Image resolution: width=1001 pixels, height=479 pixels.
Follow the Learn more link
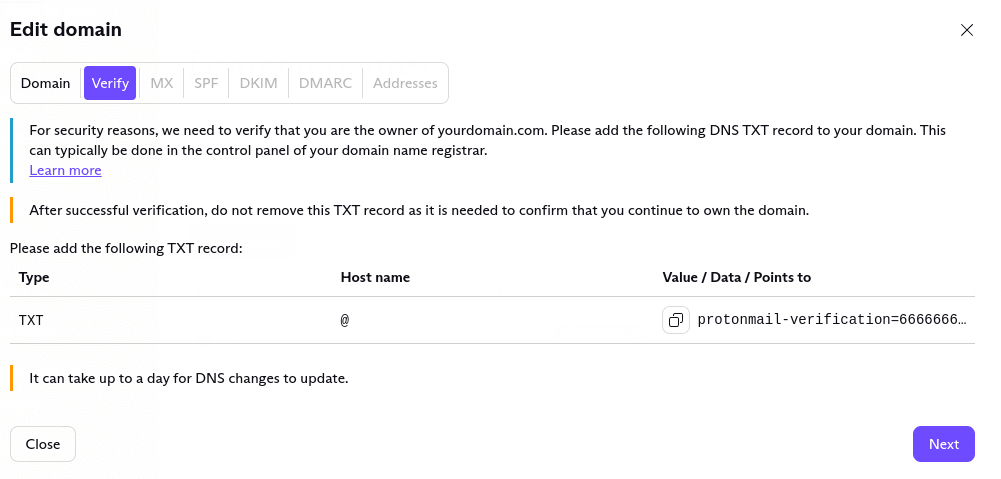(65, 170)
